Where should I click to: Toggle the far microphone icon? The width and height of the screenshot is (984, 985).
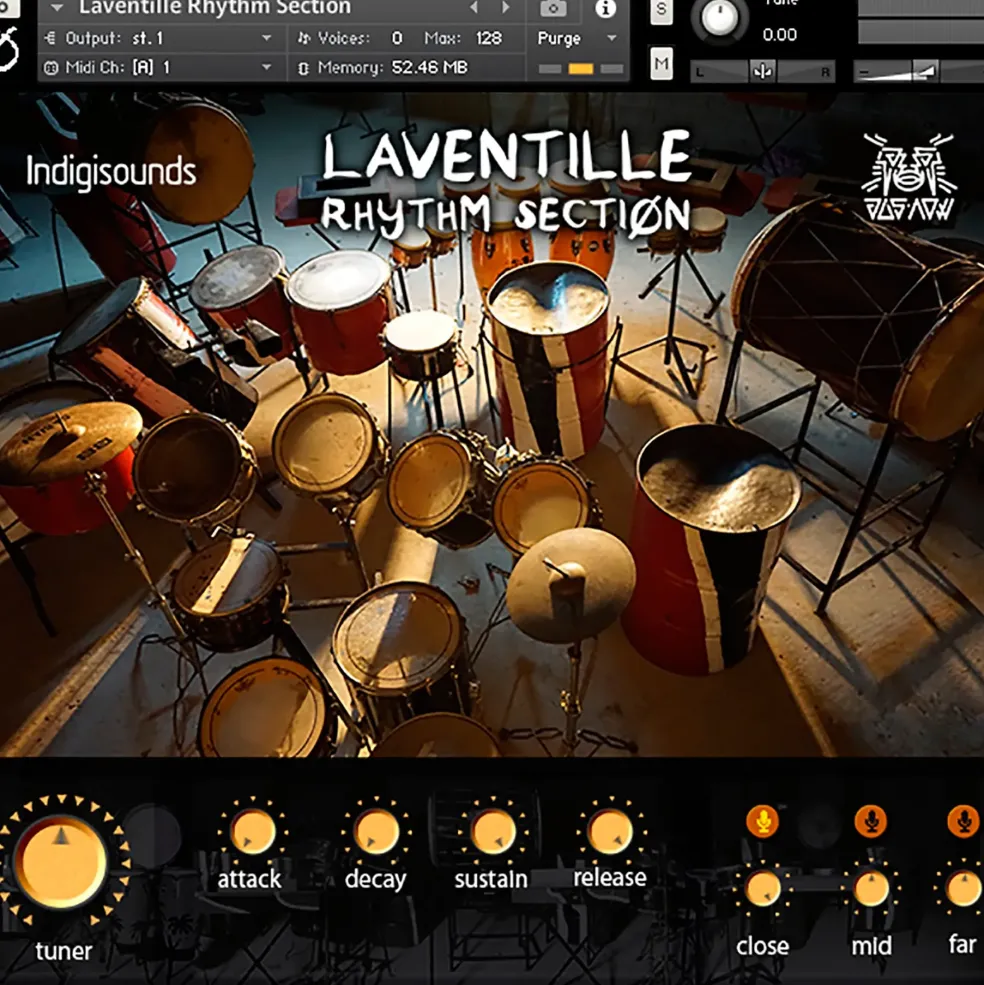[964, 821]
